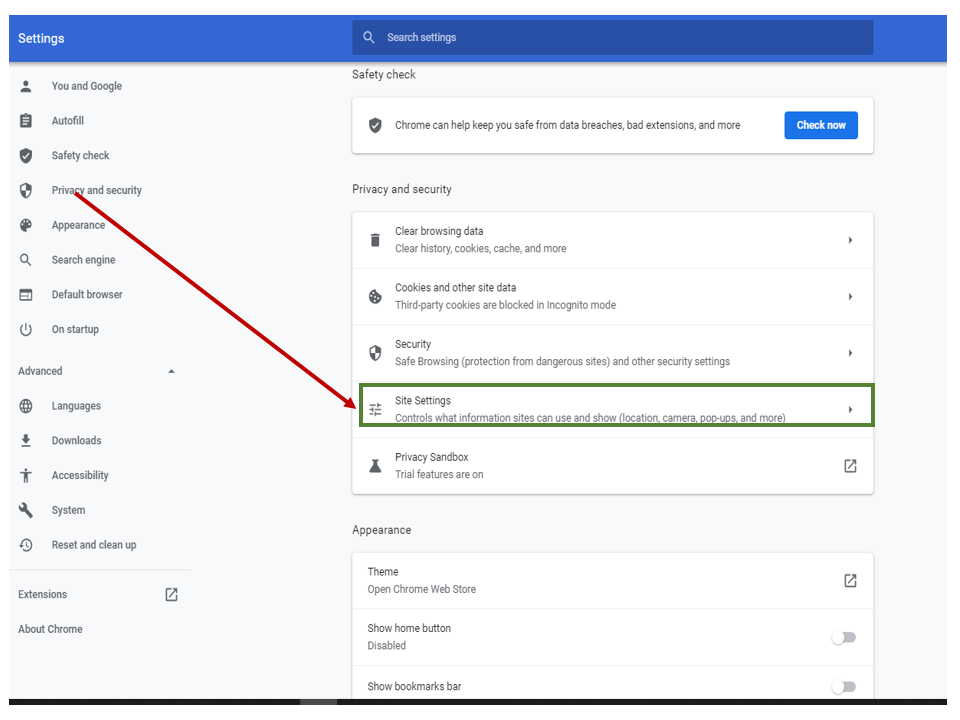
Task: Enable the Show bookmarks bar switch
Action: click(844, 686)
